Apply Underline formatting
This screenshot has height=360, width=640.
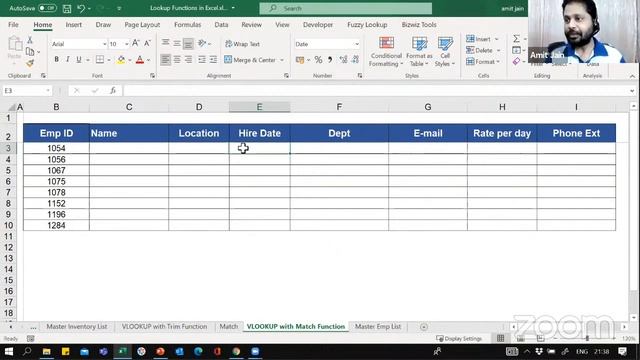point(79,60)
